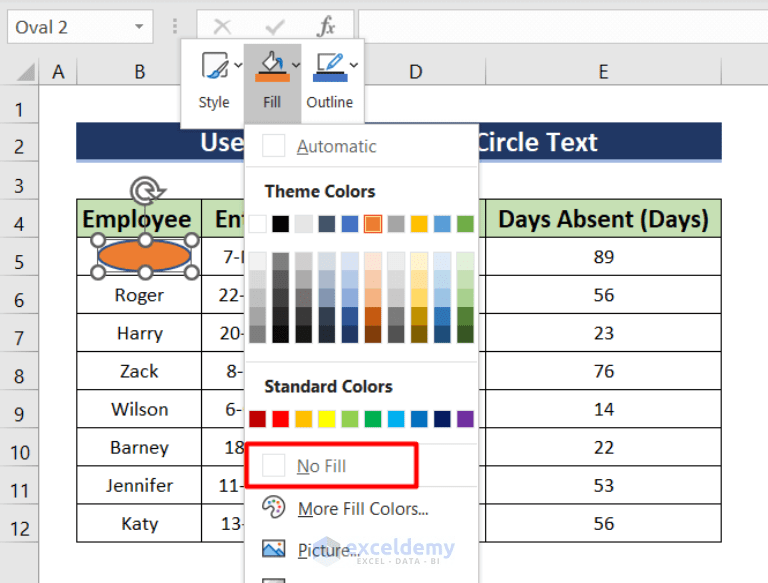Click the rotation handle above the oval
Viewport: 768px width, 583px height.
pyautogui.click(x=146, y=190)
